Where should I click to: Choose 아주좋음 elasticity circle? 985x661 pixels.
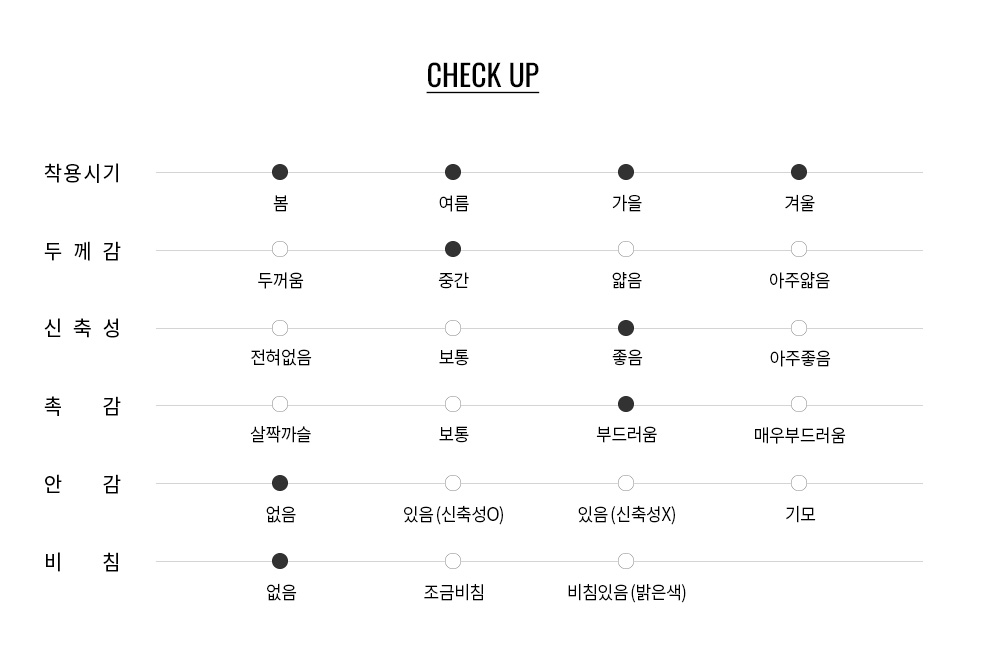pos(799,328)
